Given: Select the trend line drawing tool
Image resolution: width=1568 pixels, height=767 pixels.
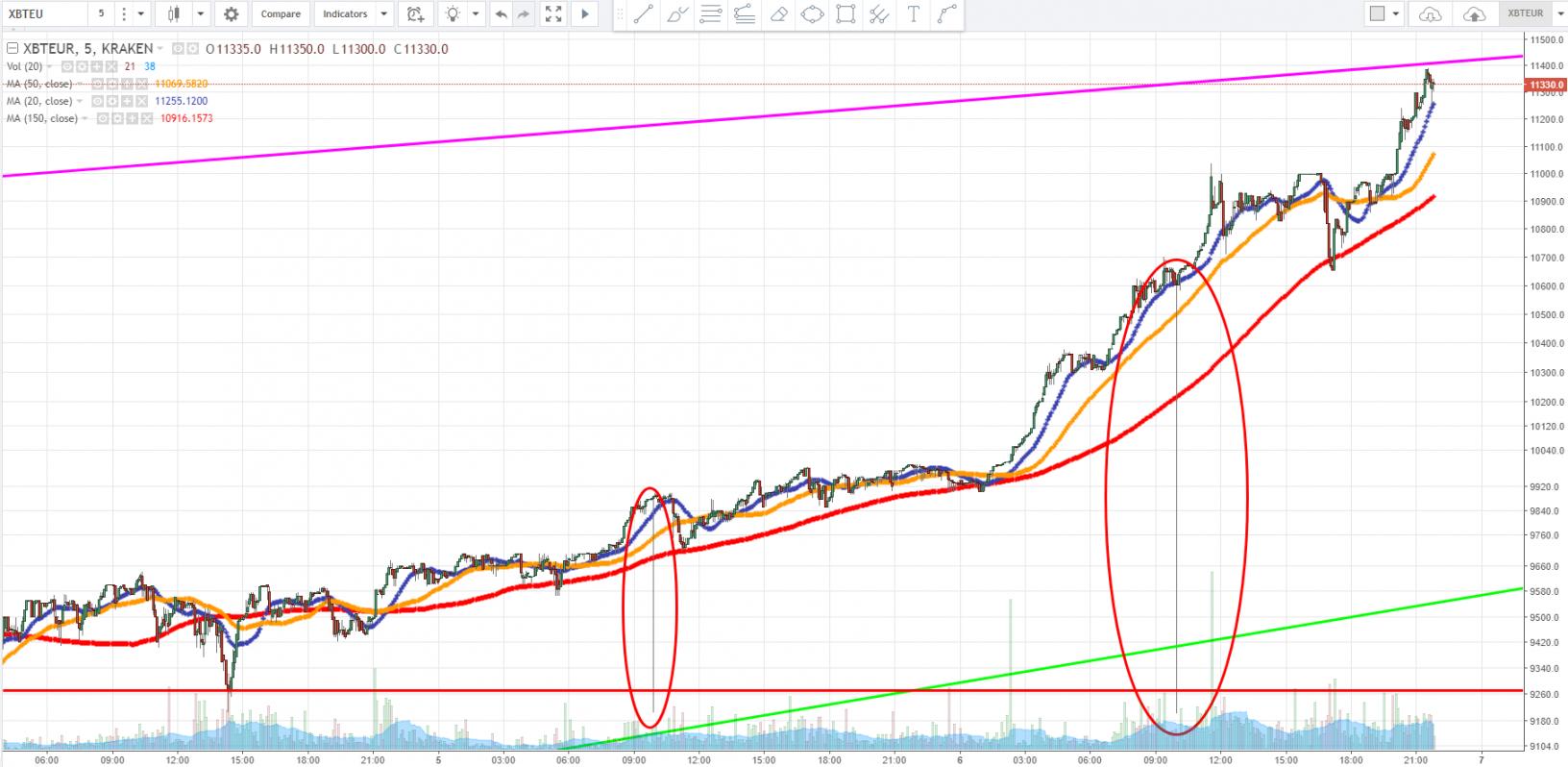Looking at the screenshot, I should 644,13.
